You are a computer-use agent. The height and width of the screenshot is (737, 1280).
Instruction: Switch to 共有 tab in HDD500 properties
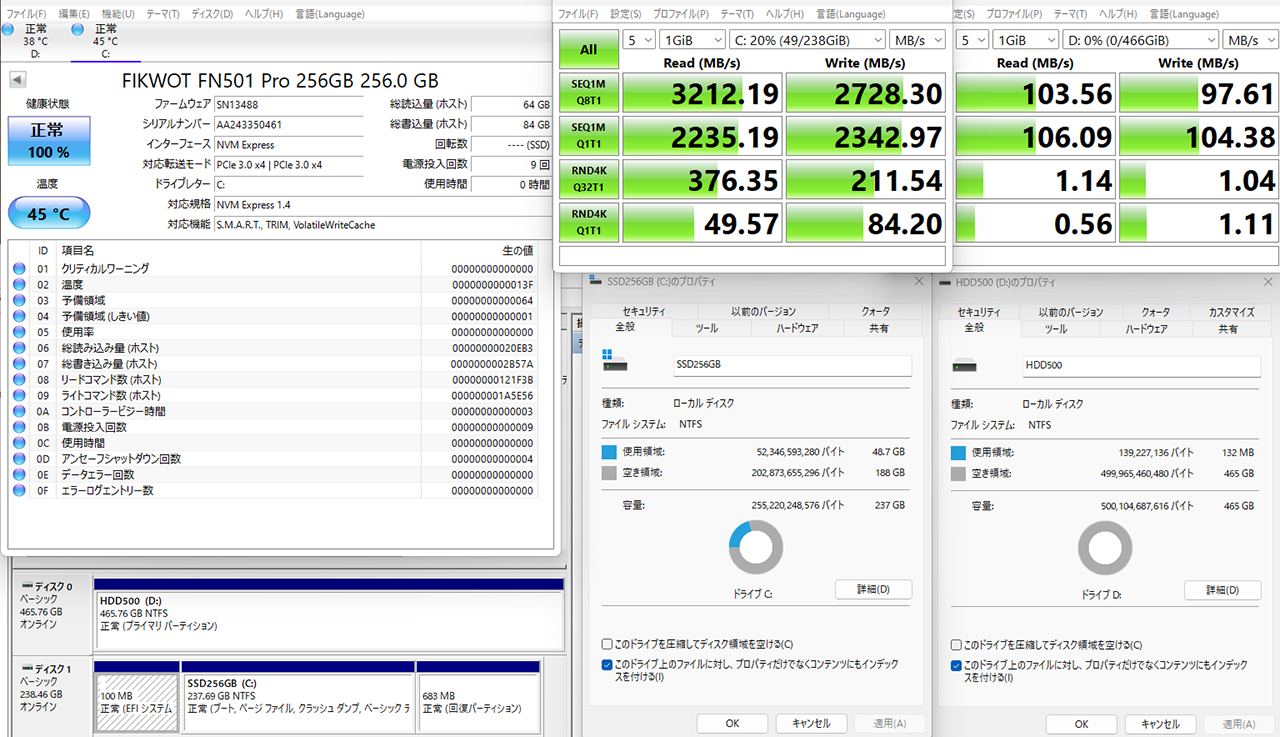[x=1228, y=328]
